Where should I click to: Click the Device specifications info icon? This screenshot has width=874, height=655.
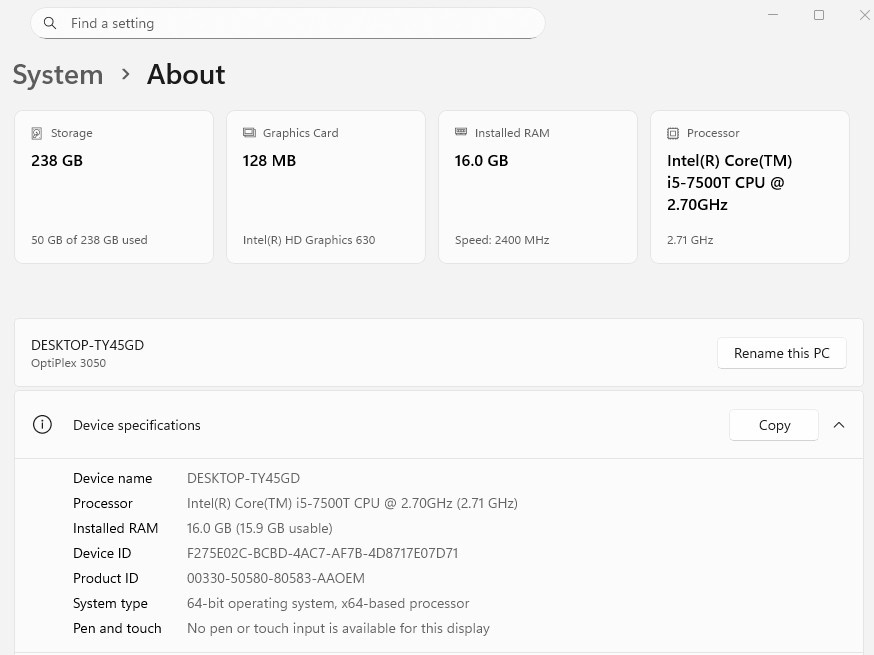coord(42,425)
